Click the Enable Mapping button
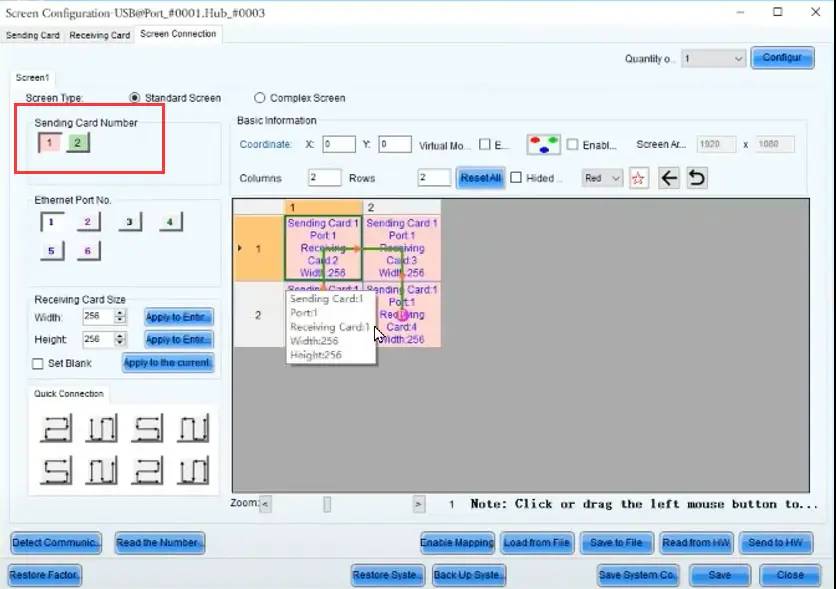This screenshot has height=589, width=836. coord(457,543)
